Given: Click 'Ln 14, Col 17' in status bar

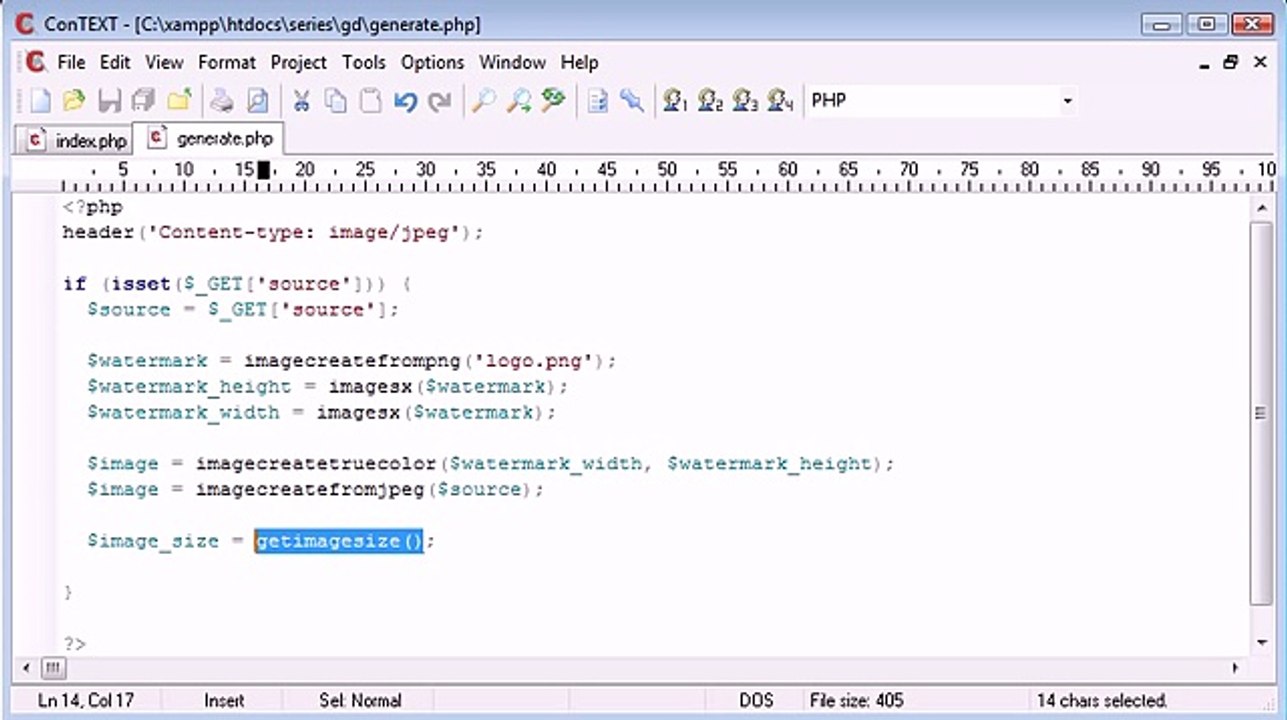Looking at the screenshot, I should (x=85, y=701).
